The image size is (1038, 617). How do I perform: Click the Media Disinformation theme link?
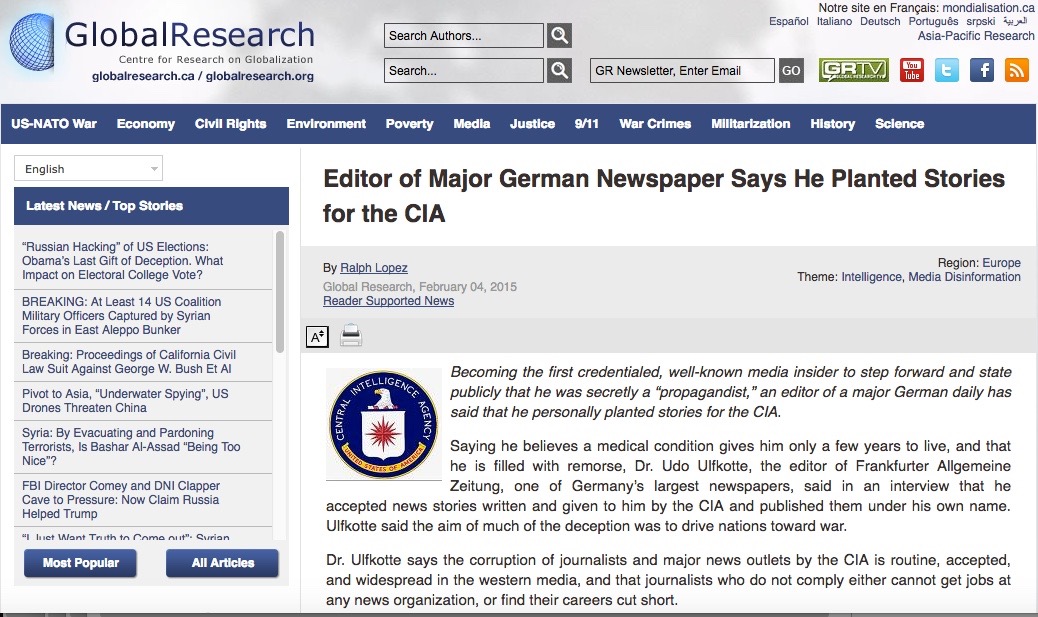click(964, 277)
